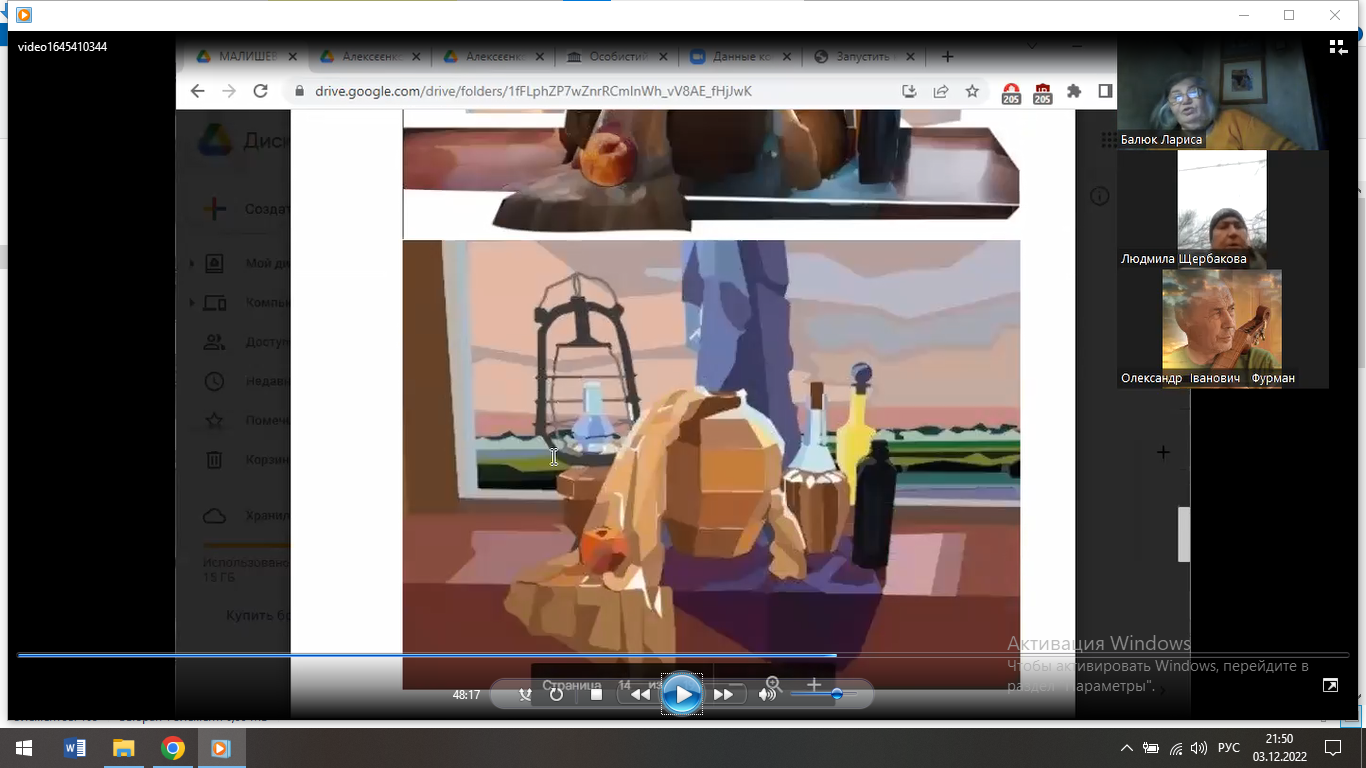Show hidden tray icons chevron
1366x768 pixels.
[x=1127, y=748]
